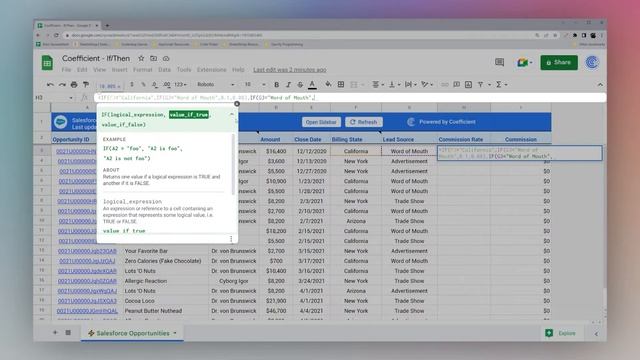Screen dimensions: 640x360
Task: Click the Name box showing H3
Action: click(x=53, y=98)
